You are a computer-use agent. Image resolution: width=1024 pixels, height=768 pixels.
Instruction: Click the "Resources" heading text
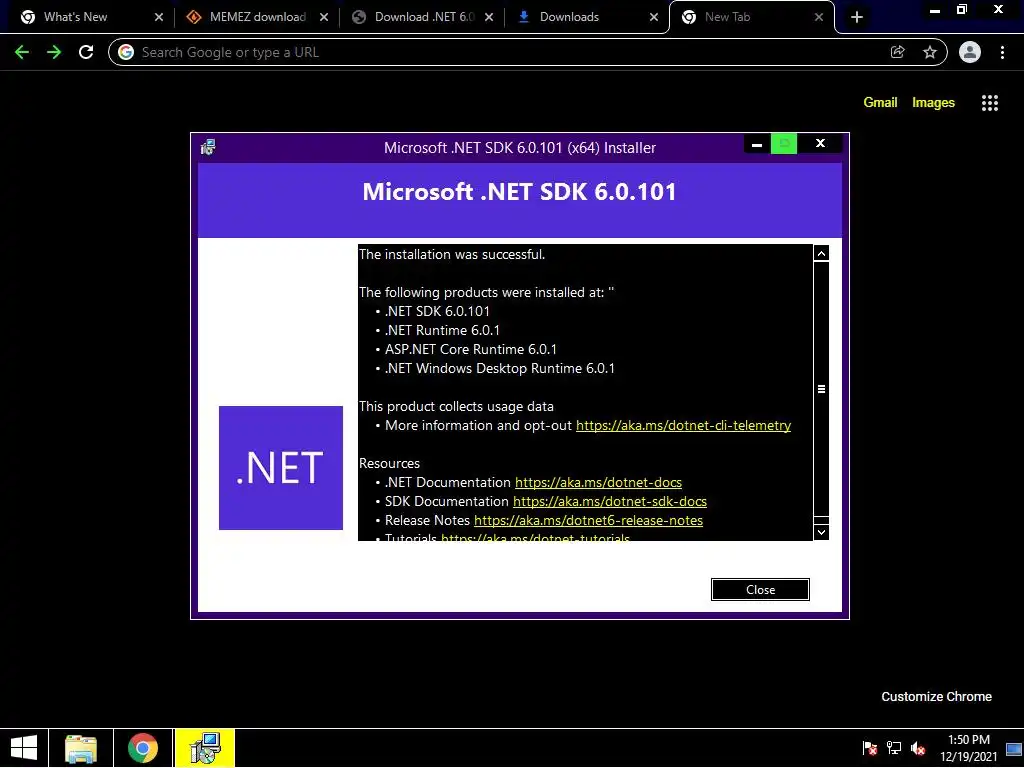389,463
